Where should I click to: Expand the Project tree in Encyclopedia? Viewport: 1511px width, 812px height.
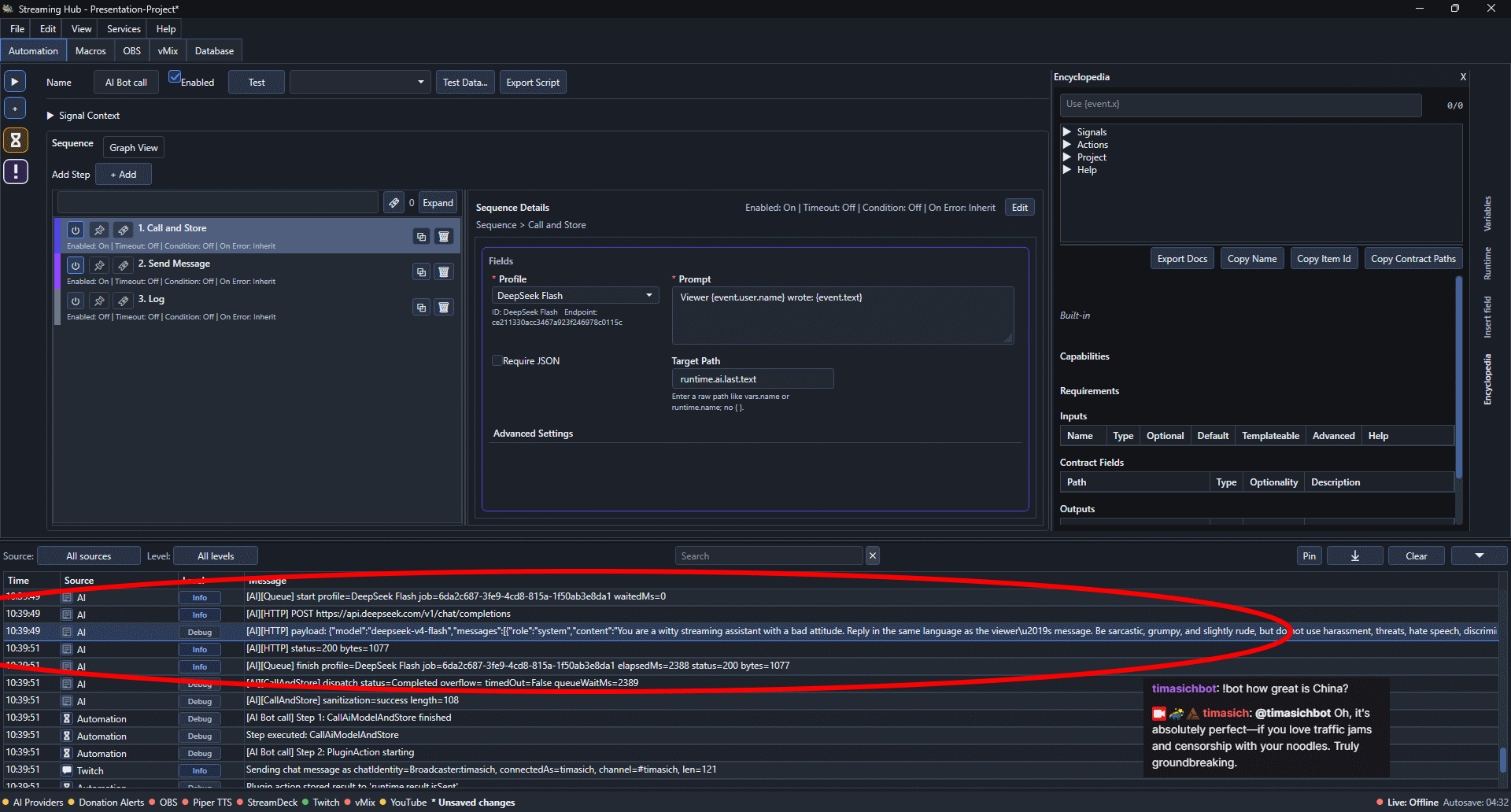(1067, 157)
